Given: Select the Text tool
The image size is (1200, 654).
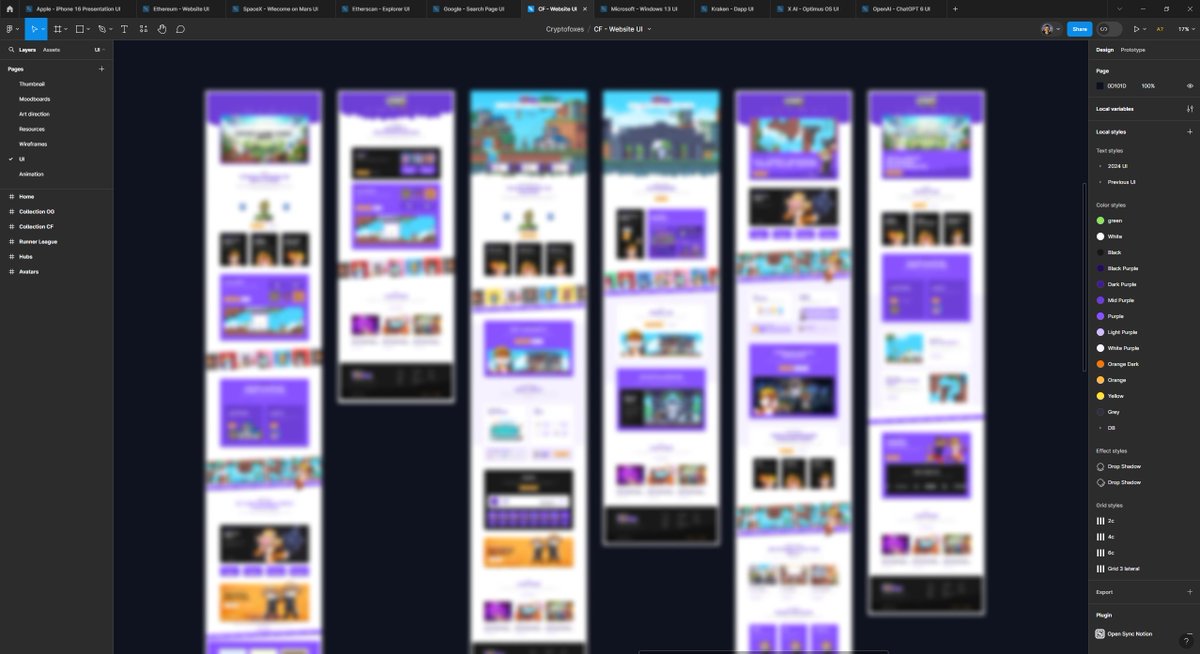Looking at the screenshot, I should 124,29.
